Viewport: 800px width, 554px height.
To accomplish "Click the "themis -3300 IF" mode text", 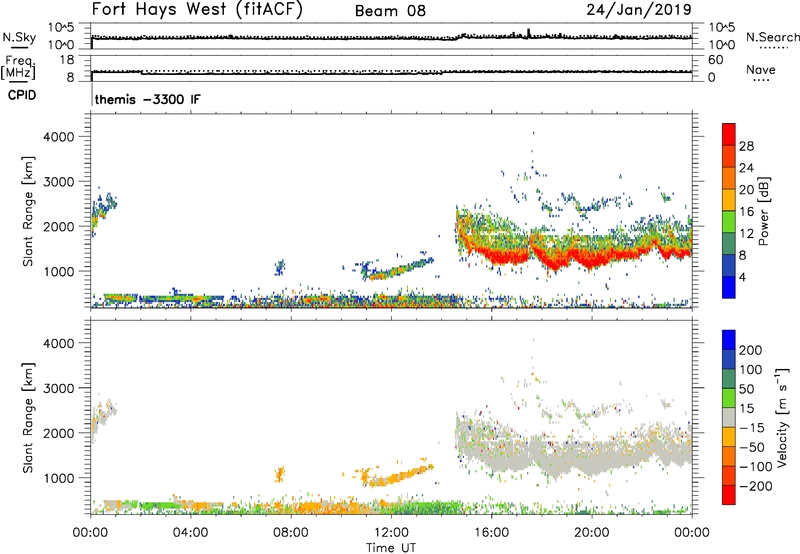I will click(147, 99).
